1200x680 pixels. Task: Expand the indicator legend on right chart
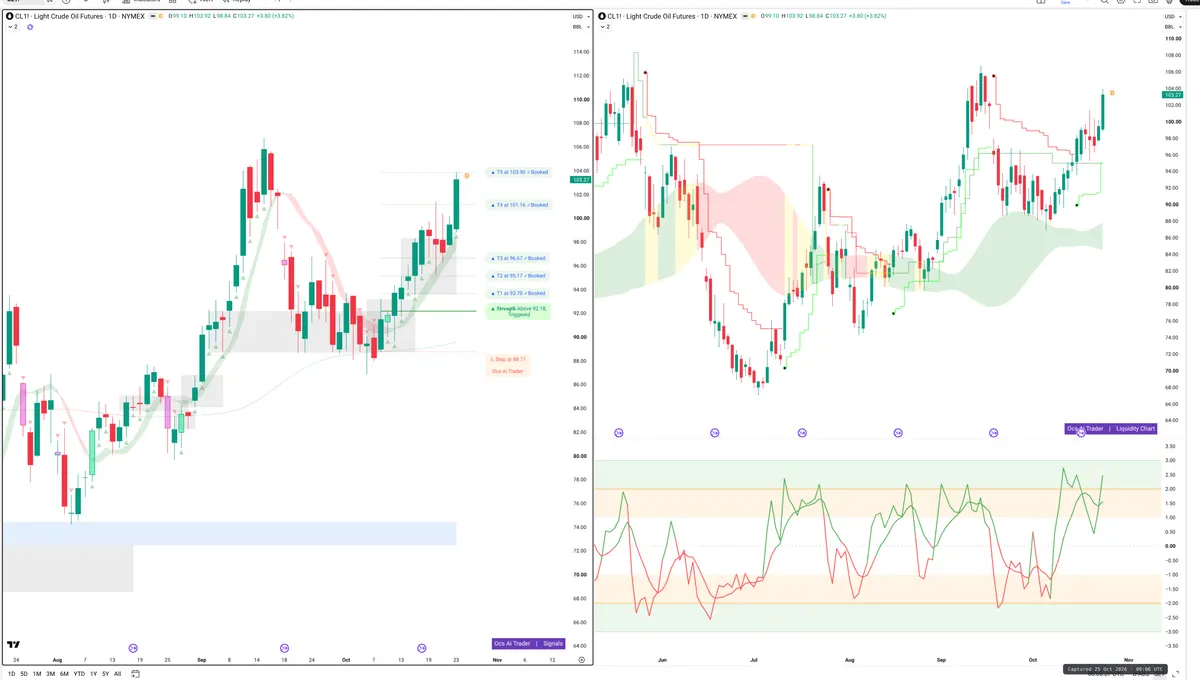pyautogui.click(x=605, y=27)
